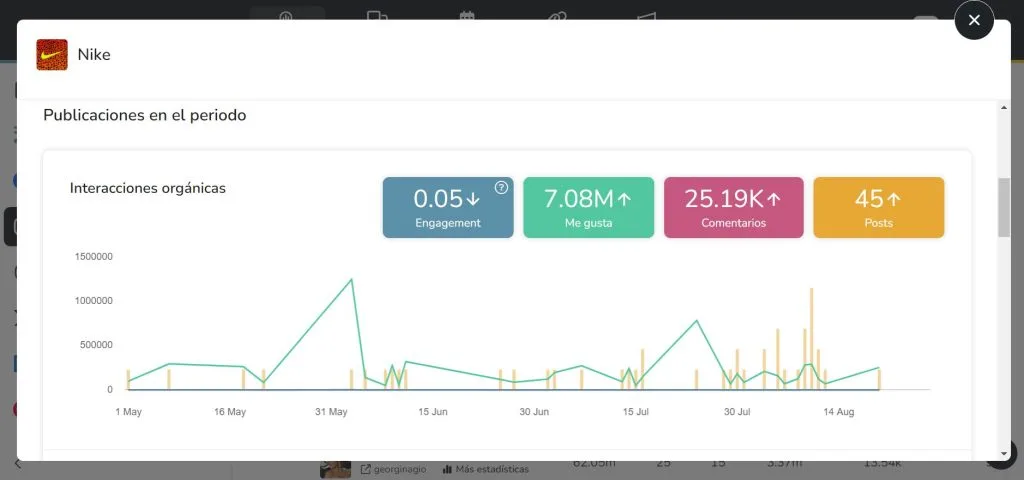Click the 16 May x-axis label
This screenshot has width=1024, height=480.
(x=229, y=412)
